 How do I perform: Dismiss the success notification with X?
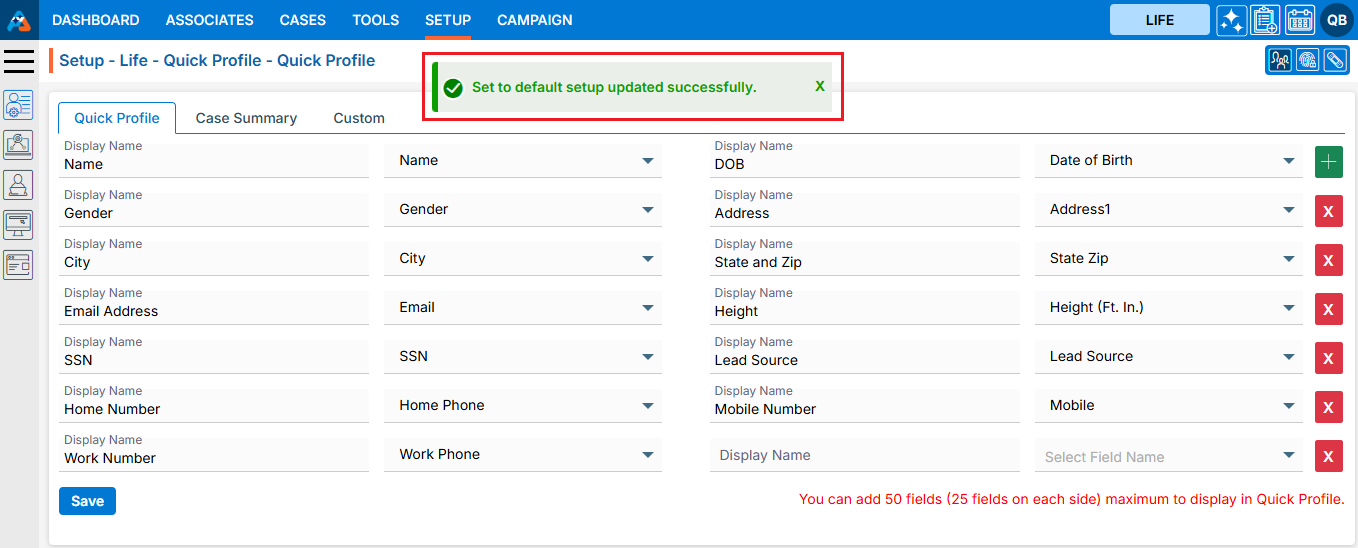coord(820,87)
